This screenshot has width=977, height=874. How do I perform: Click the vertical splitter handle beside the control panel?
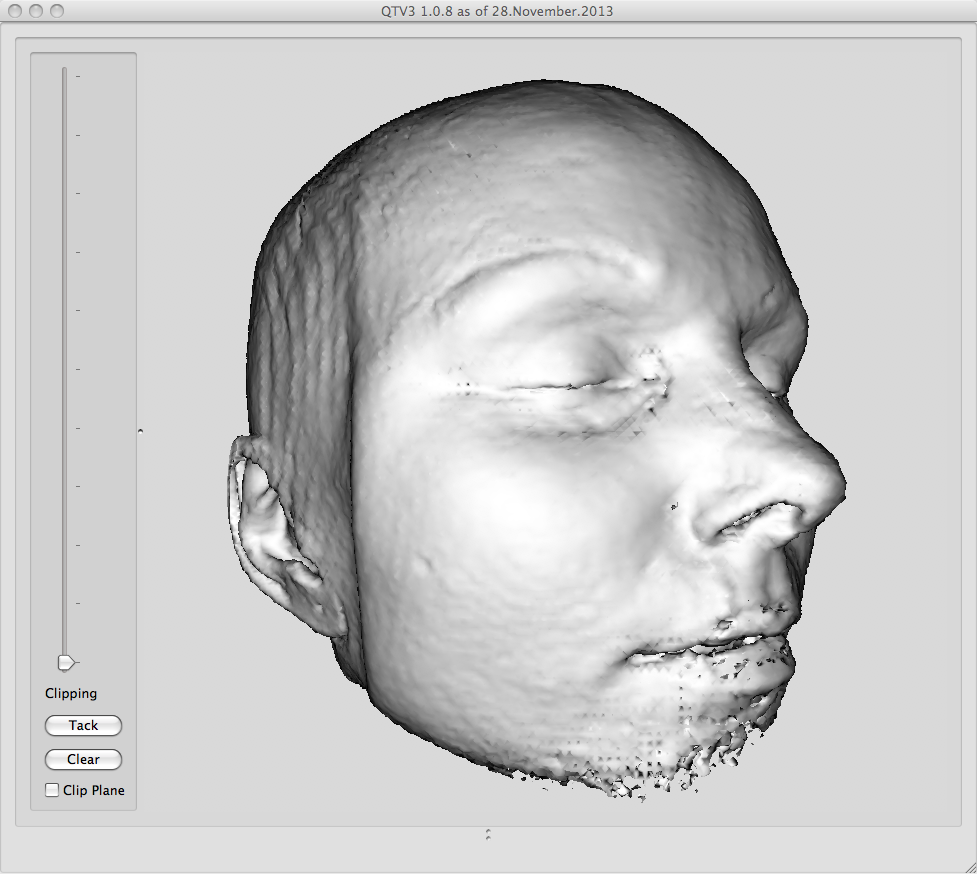click(140, 431)
